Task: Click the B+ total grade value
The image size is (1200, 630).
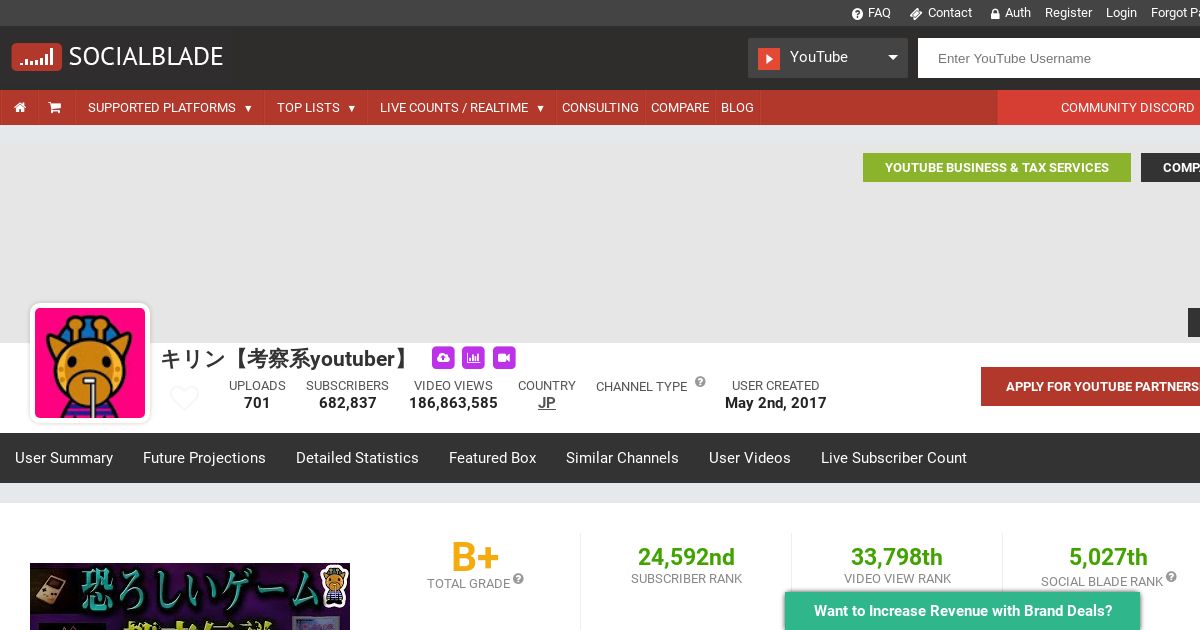Action: coord(475,557)
